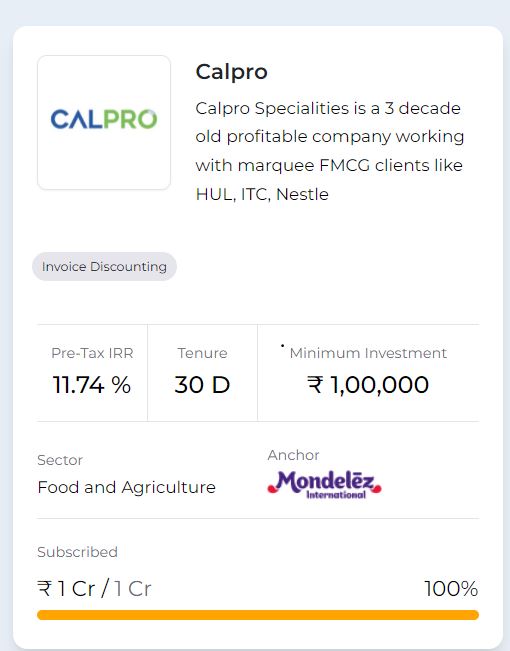Click the Calpro Specialities description paragraph
This screenshot has height=651, width=510.
coord(330,151)
